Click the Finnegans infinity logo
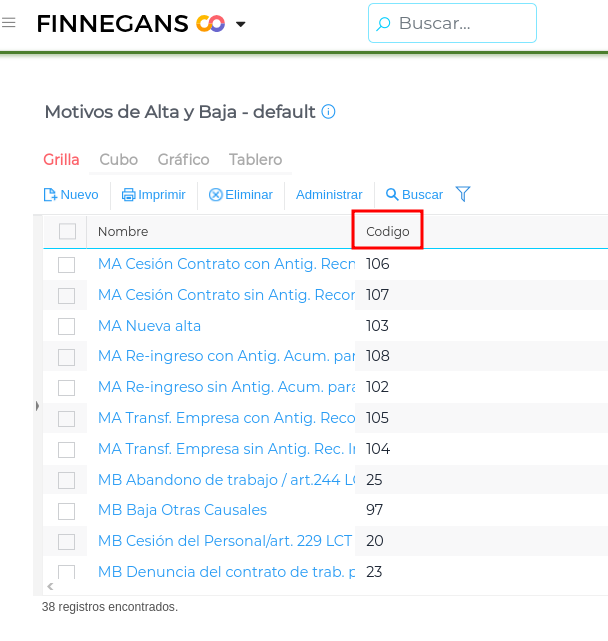Screen dimensions: 608x641 211,24
